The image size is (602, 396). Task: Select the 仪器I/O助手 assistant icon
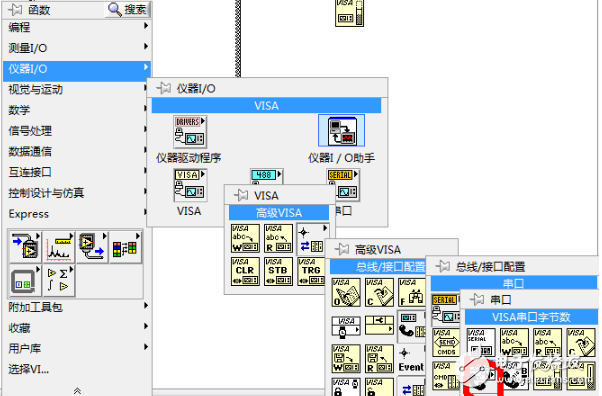341,131
